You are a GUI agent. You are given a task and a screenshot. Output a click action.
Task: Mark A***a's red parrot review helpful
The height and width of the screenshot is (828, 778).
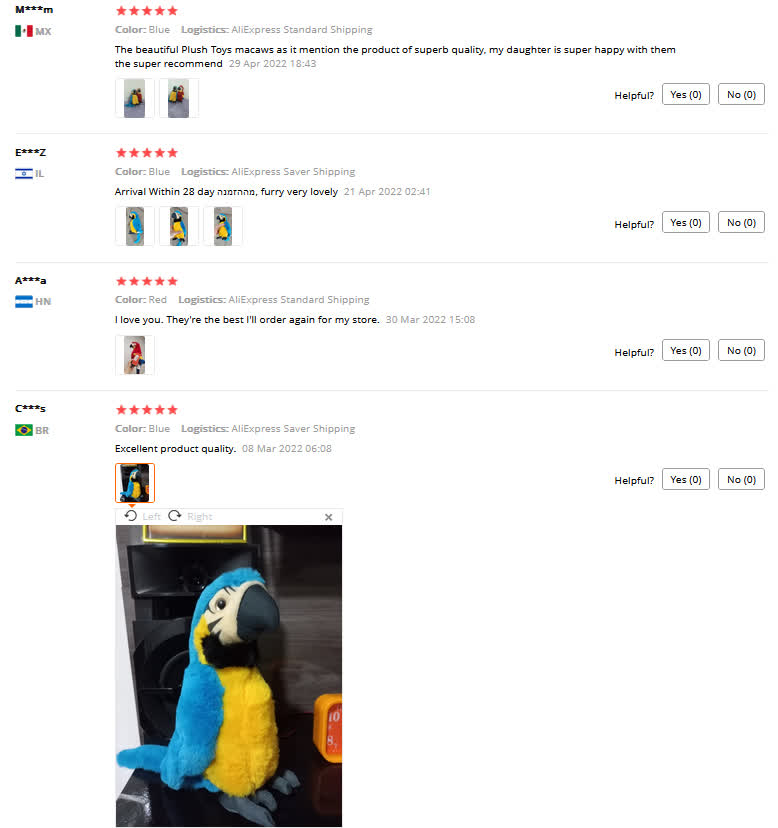[x=686, y=351]
